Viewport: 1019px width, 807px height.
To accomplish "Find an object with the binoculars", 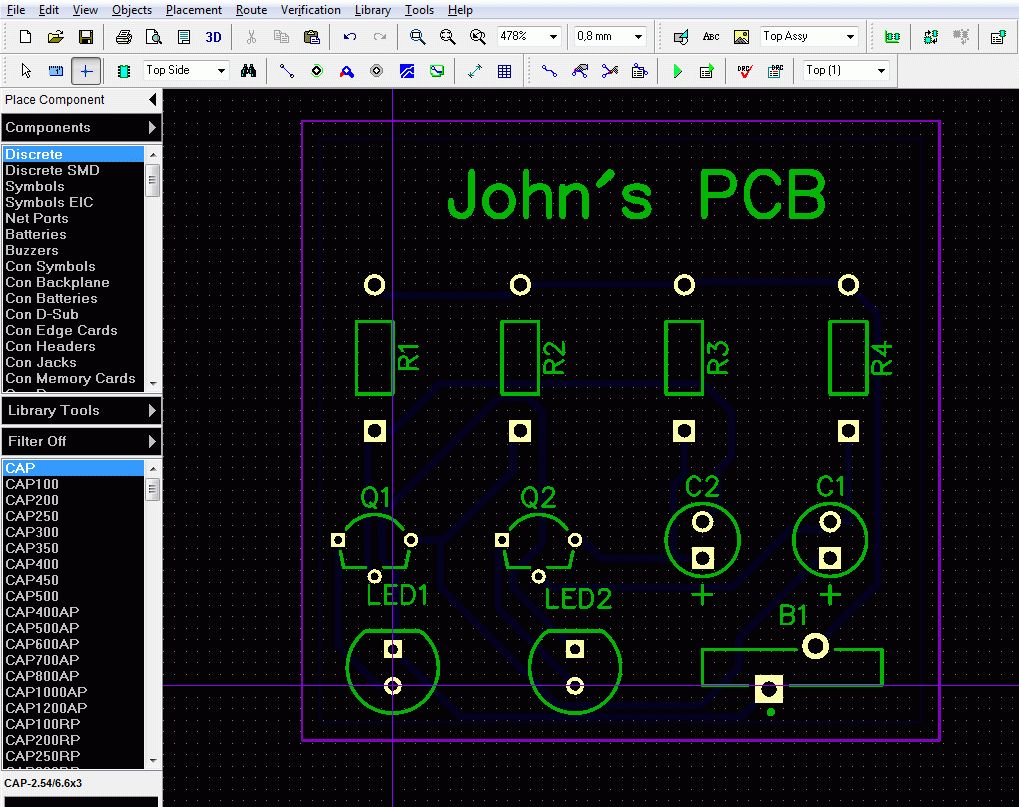I will tap(248, 70).
